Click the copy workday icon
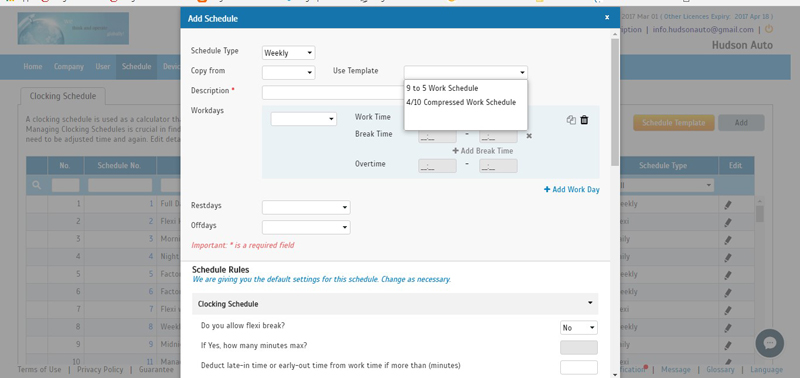Viewport: 800px width, 378px height. (x=571, y=120)
